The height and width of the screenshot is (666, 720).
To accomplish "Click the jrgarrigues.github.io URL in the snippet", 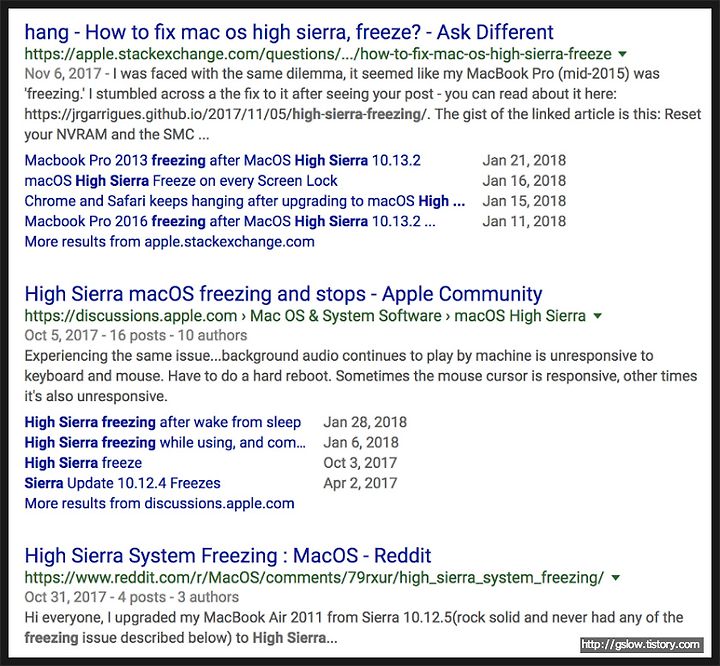I will [x=226, y=114].
